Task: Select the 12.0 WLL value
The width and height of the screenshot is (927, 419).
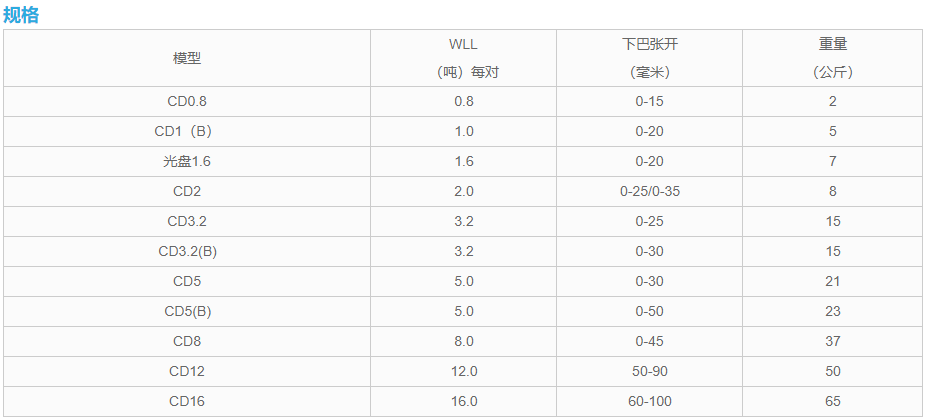Action: pyautogui.click(x=464, y=371)
